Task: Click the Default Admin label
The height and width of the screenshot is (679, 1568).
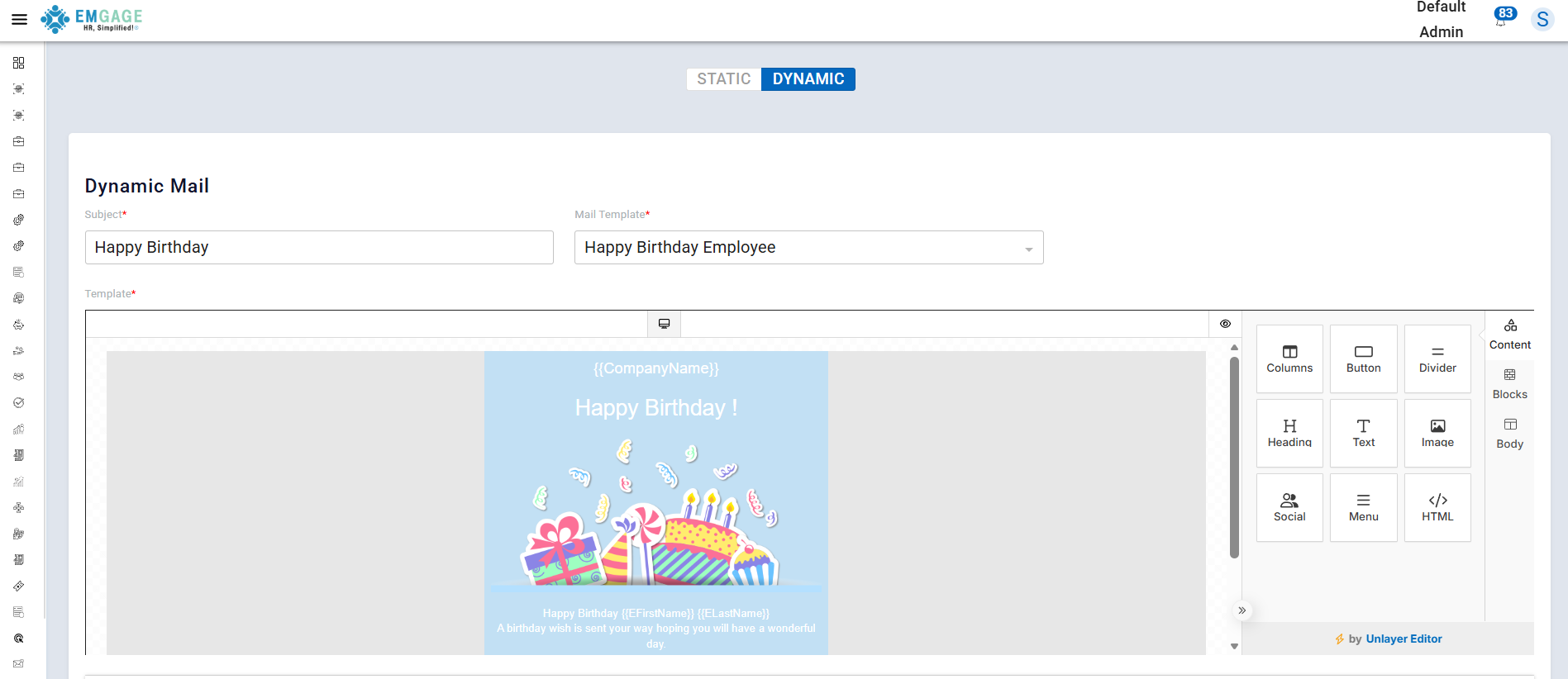Action: click(1441, 19)
